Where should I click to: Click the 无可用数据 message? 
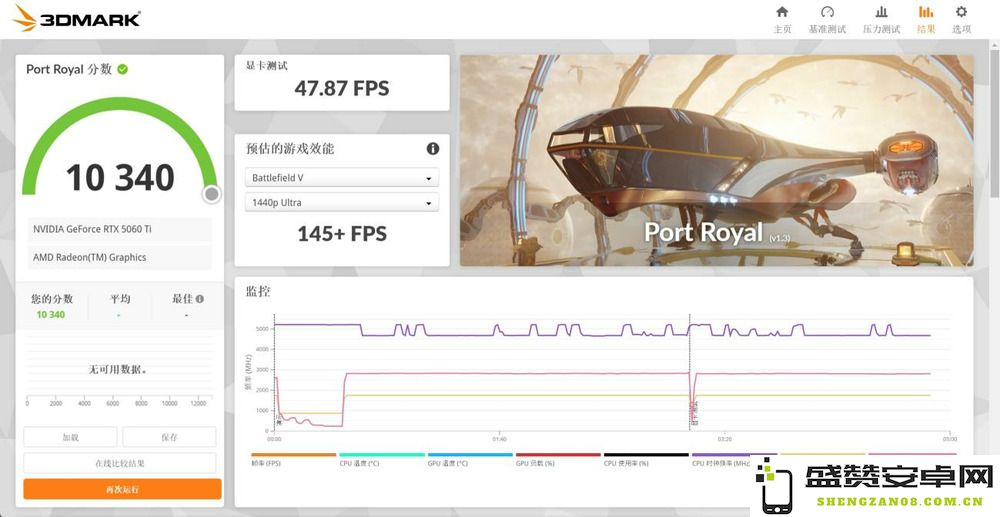click(118, 370)
